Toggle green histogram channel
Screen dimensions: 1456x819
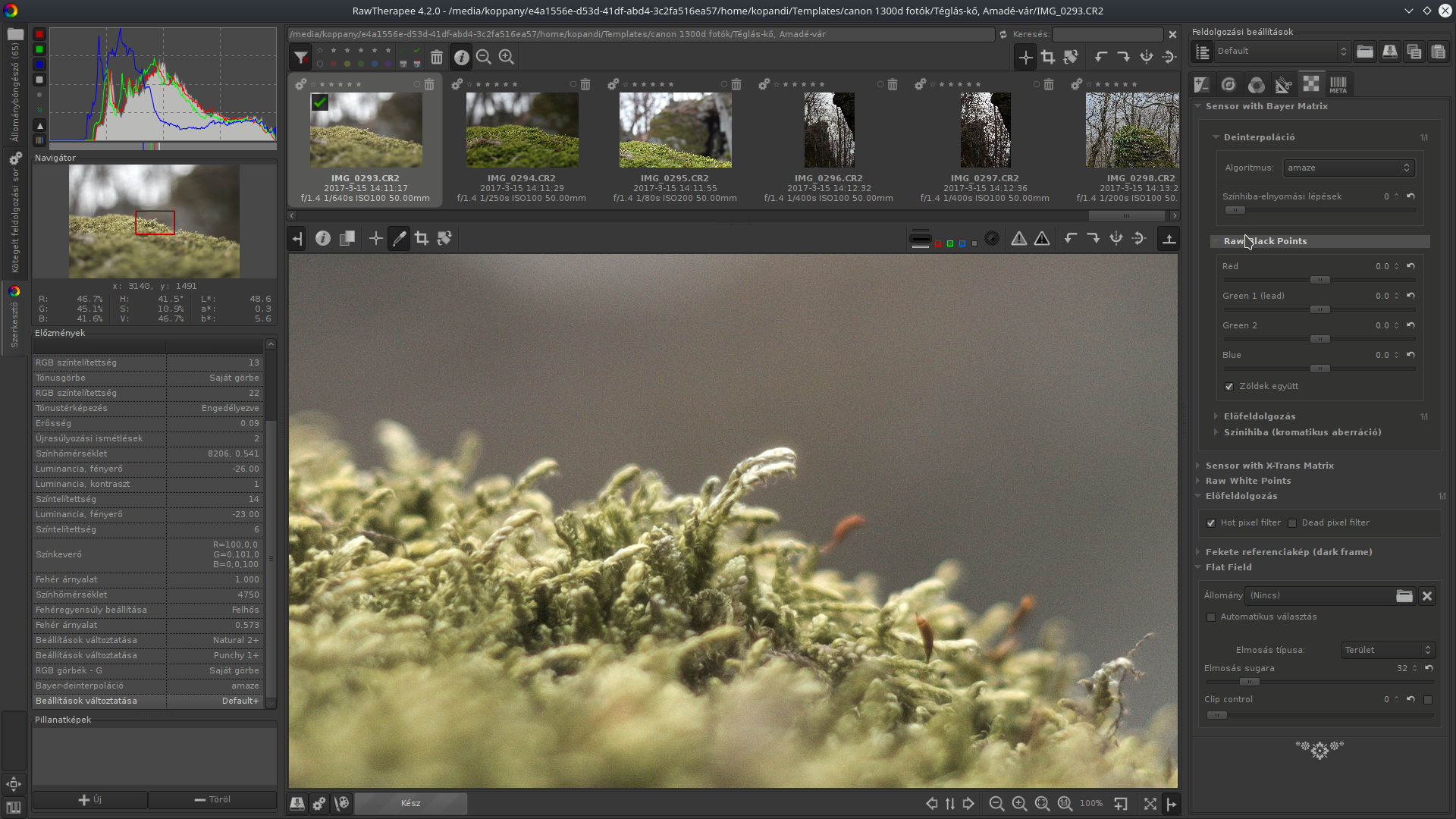coord(39,49)
